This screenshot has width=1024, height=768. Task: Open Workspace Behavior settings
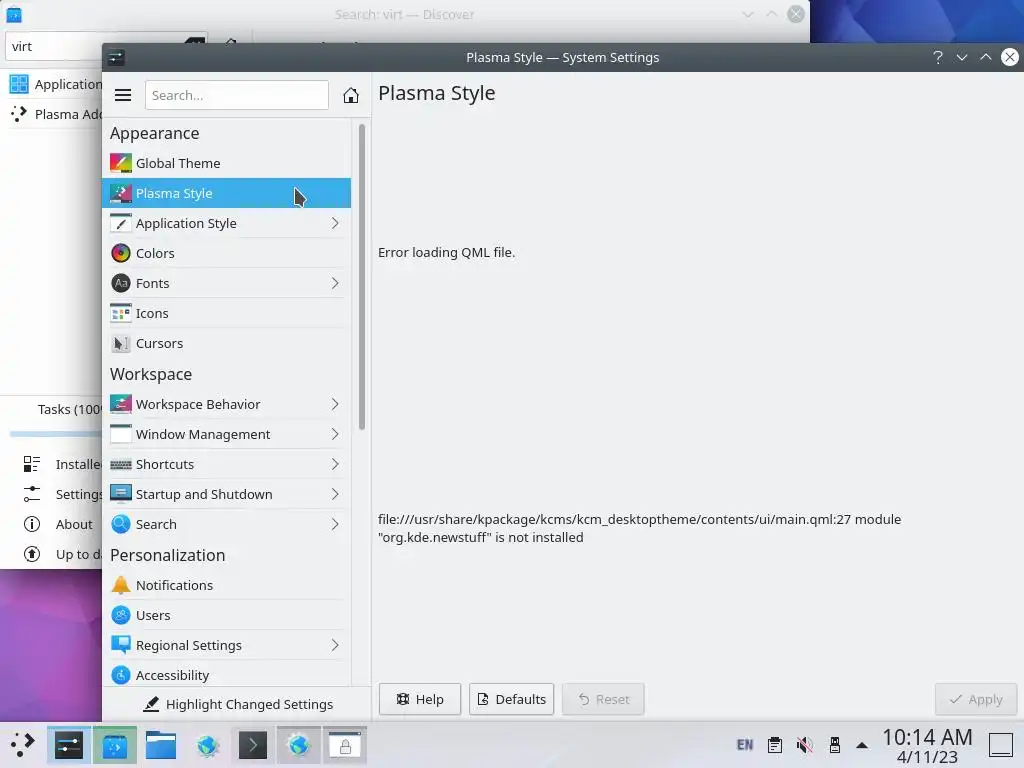[227, 404]
